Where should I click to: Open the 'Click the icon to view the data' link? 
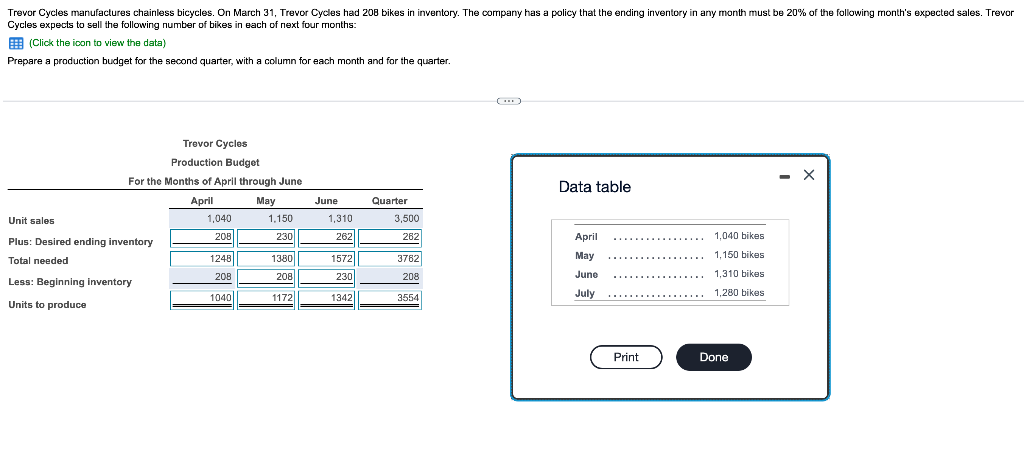[97, 43]
